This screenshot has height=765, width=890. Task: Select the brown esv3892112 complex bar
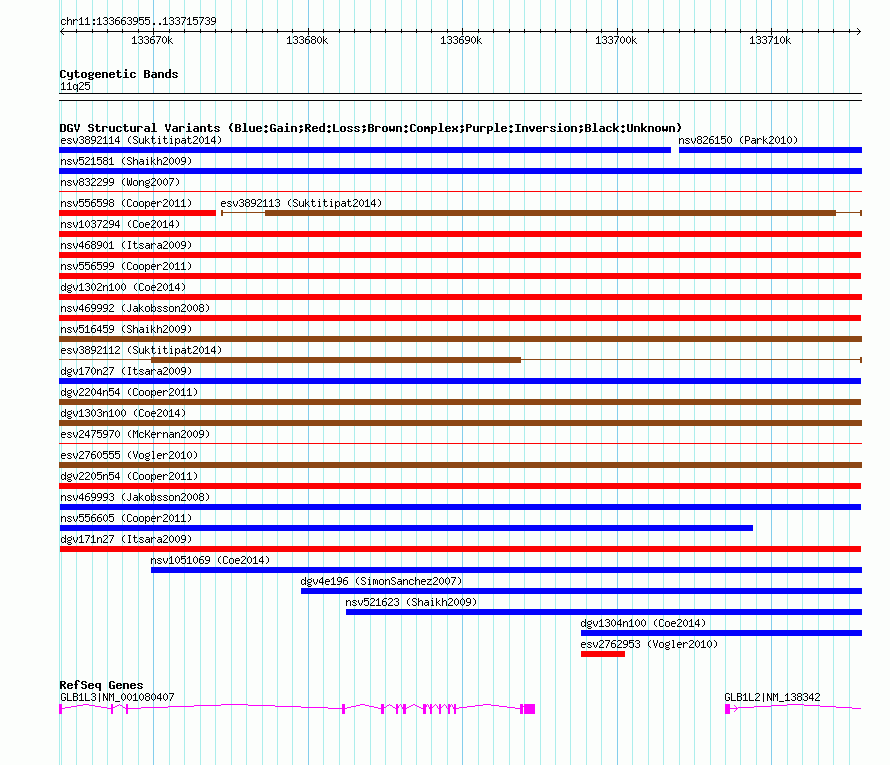click(336, 360)
